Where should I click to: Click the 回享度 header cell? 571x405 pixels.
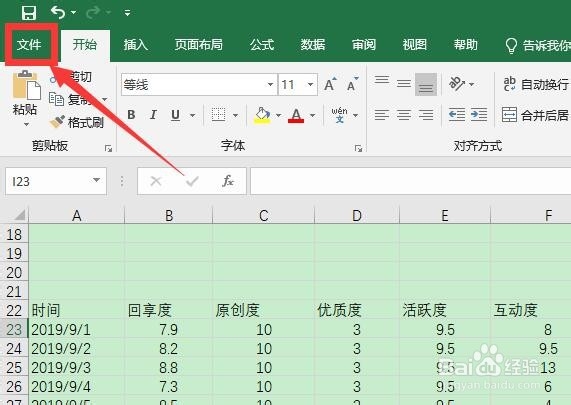168,310
